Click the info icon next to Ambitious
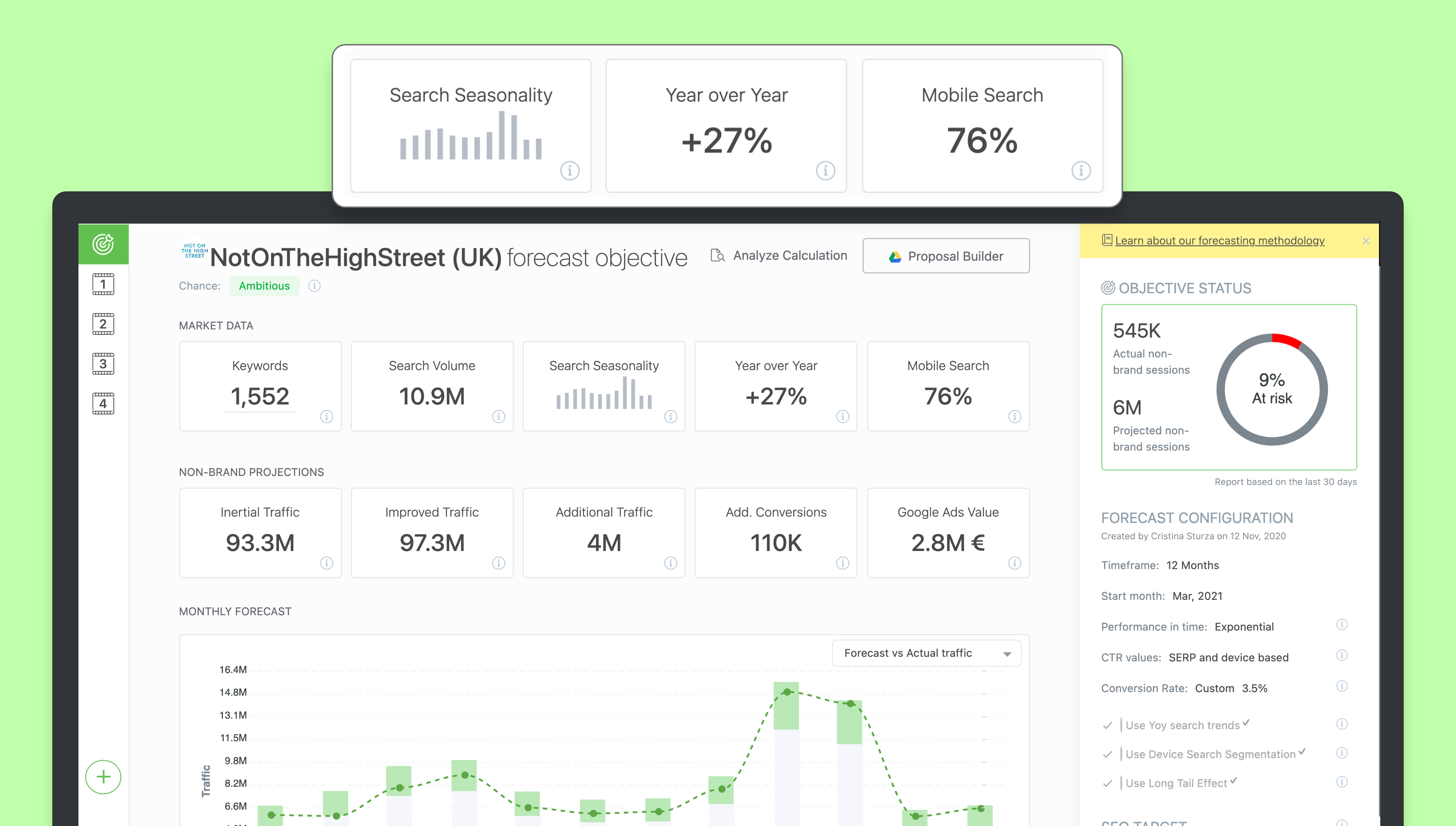The image size is (1456, 826). [x=314, y=286]
